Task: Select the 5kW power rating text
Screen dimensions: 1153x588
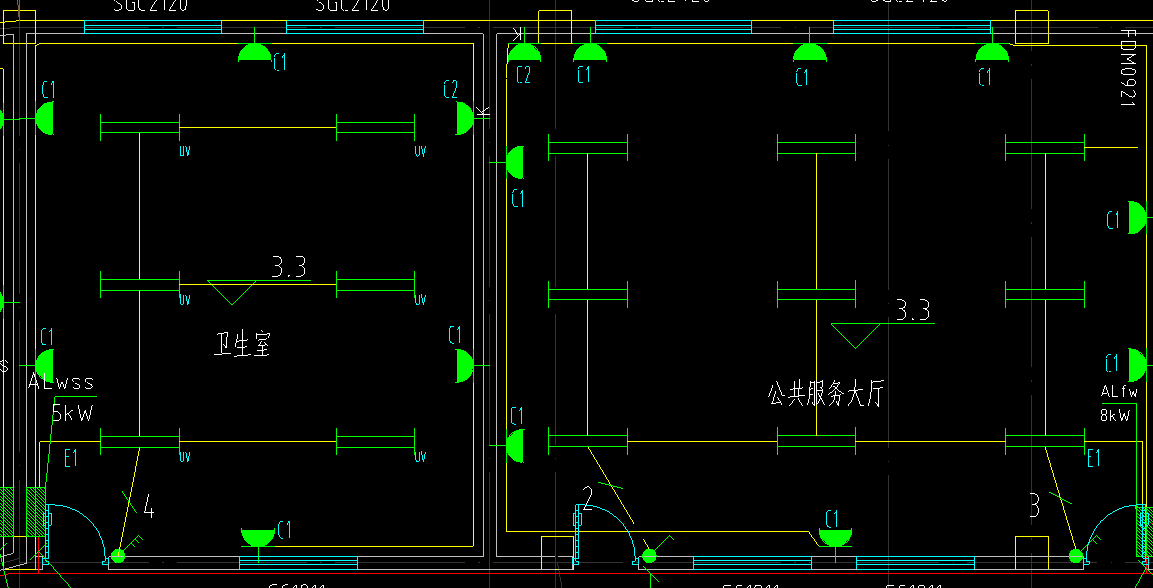Action: point(73,413)
